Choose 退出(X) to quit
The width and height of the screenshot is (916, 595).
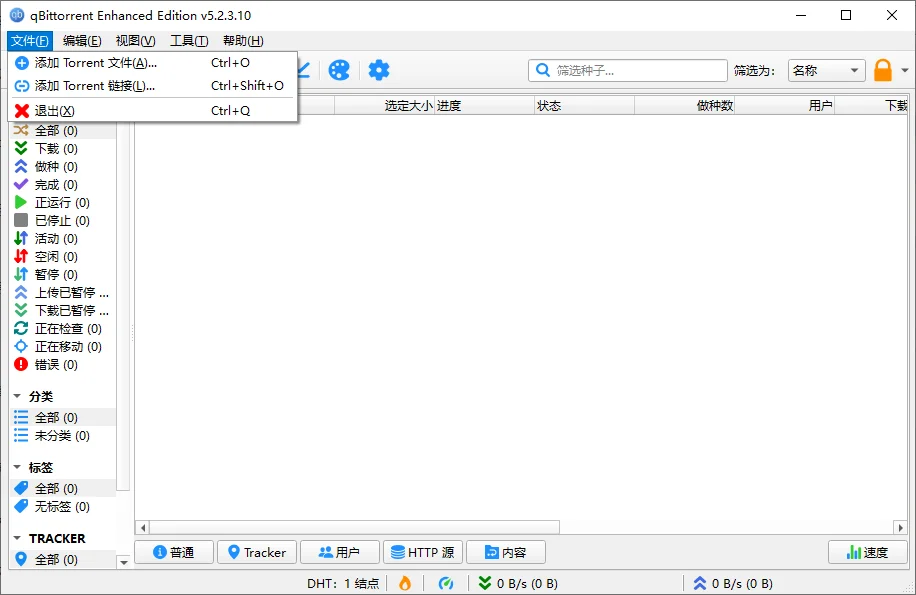point(152,110)
